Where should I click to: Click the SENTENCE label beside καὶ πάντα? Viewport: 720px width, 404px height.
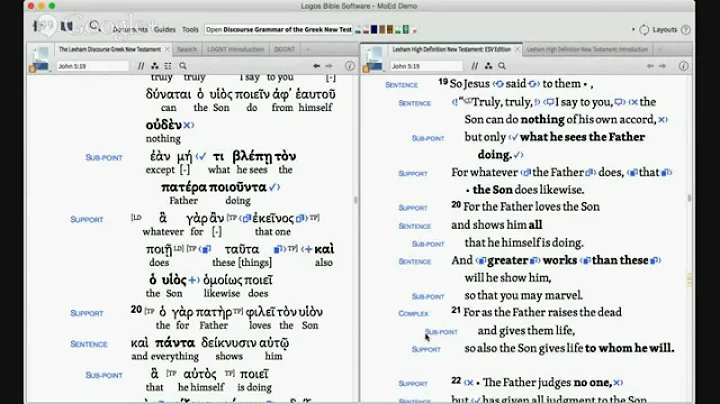coord(89,344)
